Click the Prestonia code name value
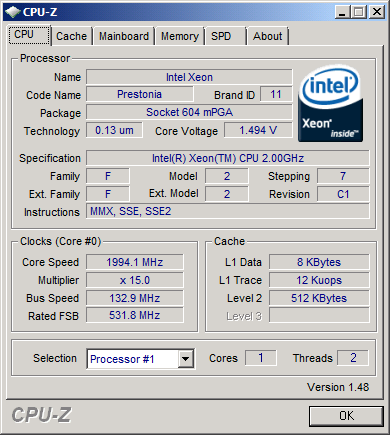Screen dimensions: 390x435 (140, 94)
